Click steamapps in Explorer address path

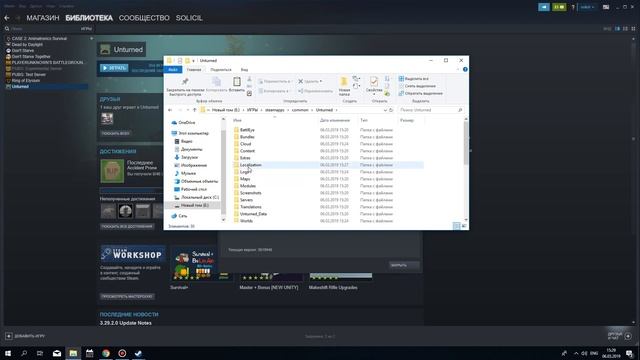click(275, 110)
